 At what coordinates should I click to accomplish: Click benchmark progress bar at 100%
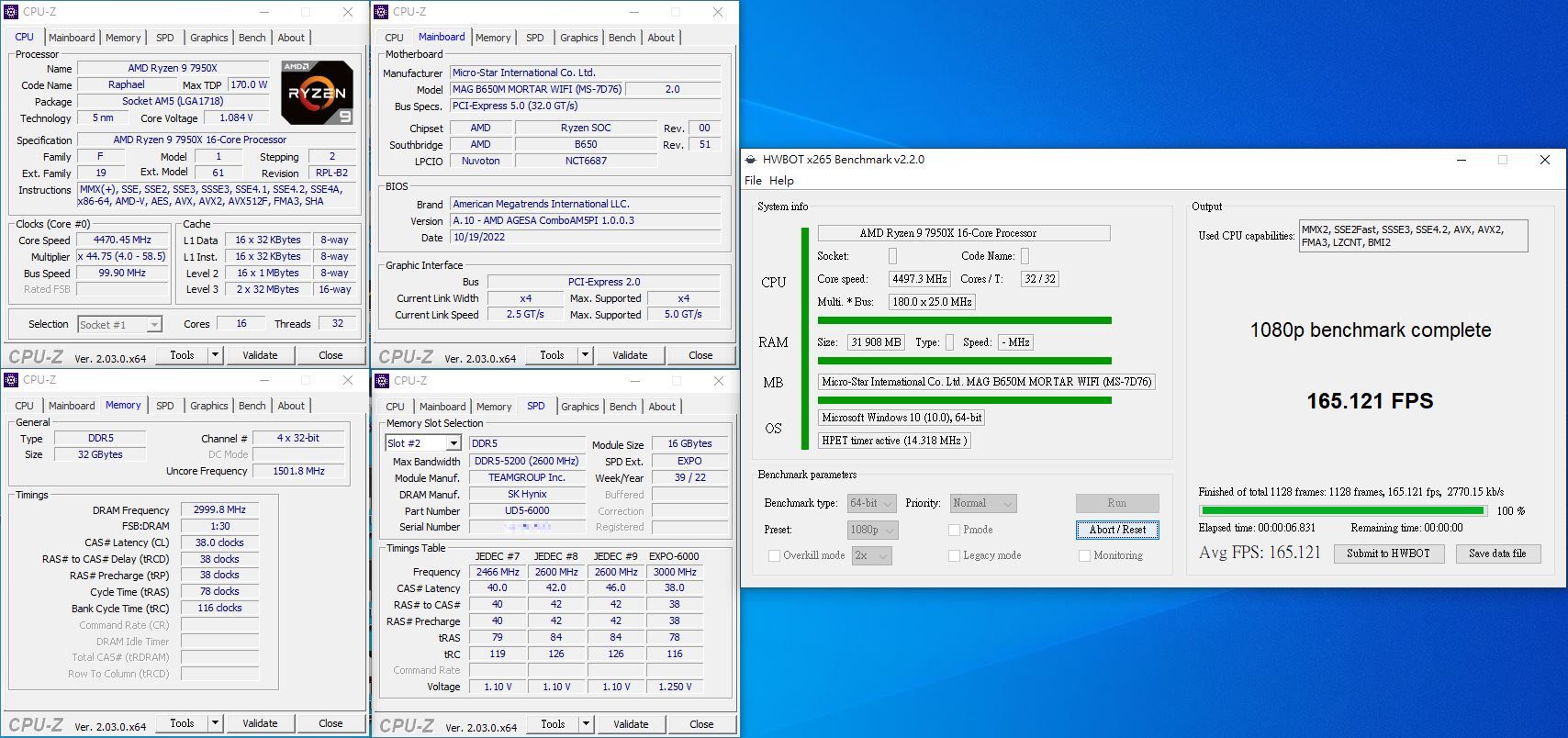(1342, 511)
